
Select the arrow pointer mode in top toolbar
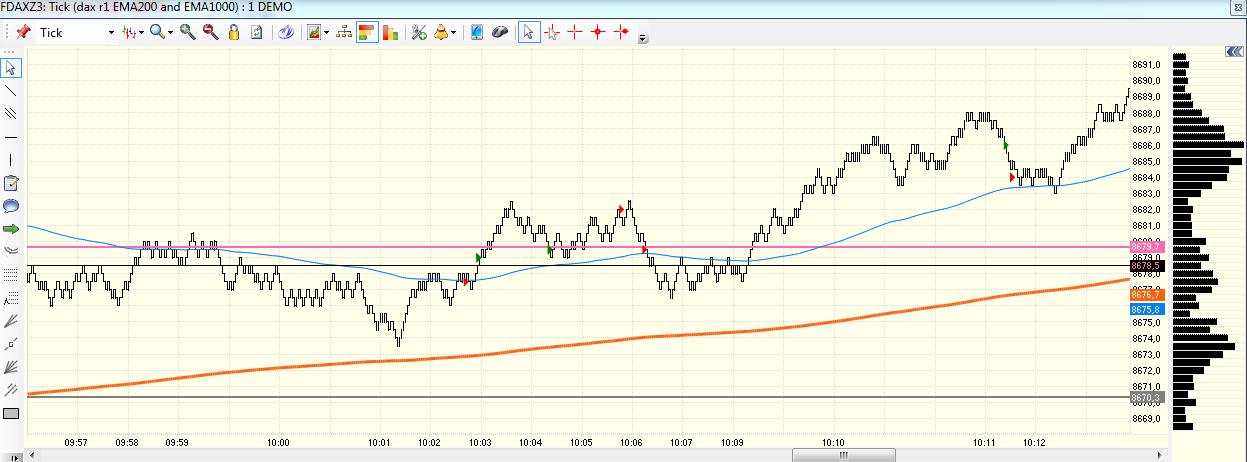coord(529,32)
